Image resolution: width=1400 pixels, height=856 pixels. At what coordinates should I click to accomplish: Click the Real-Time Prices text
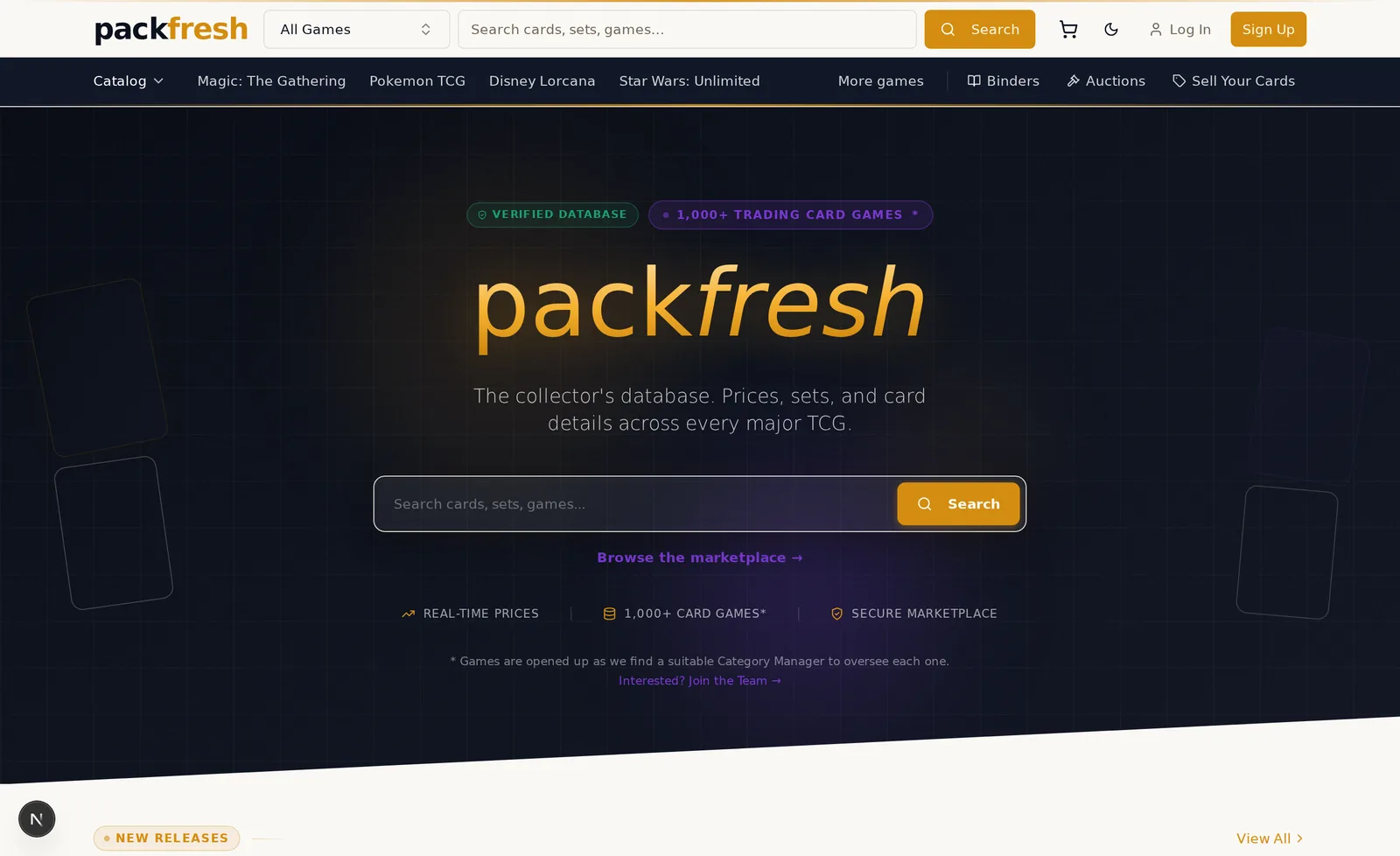[x=481, y=614]
